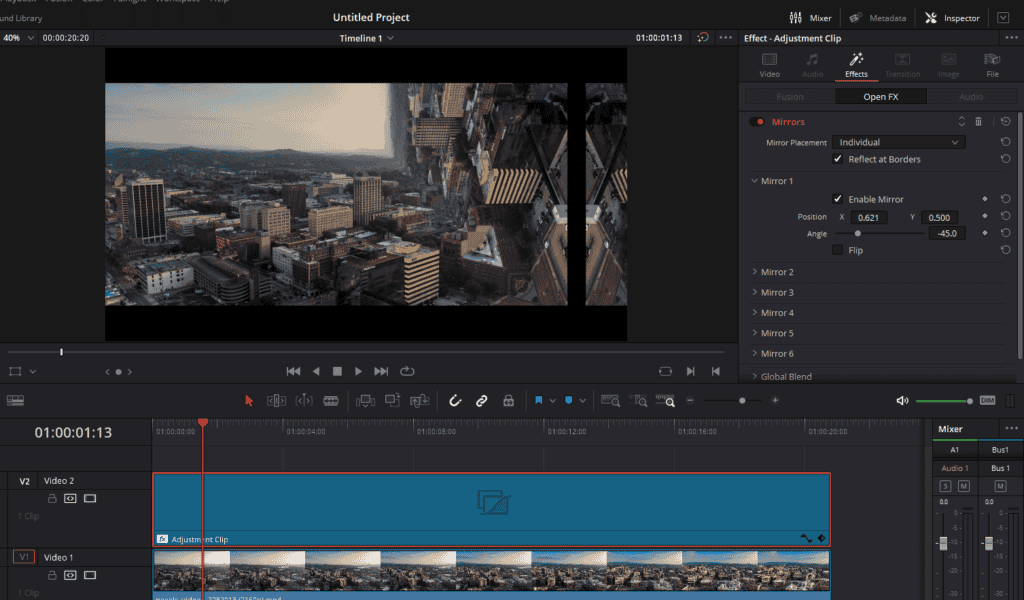Switch to the File inspector tab
1024x600 pixels.
point(992,65)
